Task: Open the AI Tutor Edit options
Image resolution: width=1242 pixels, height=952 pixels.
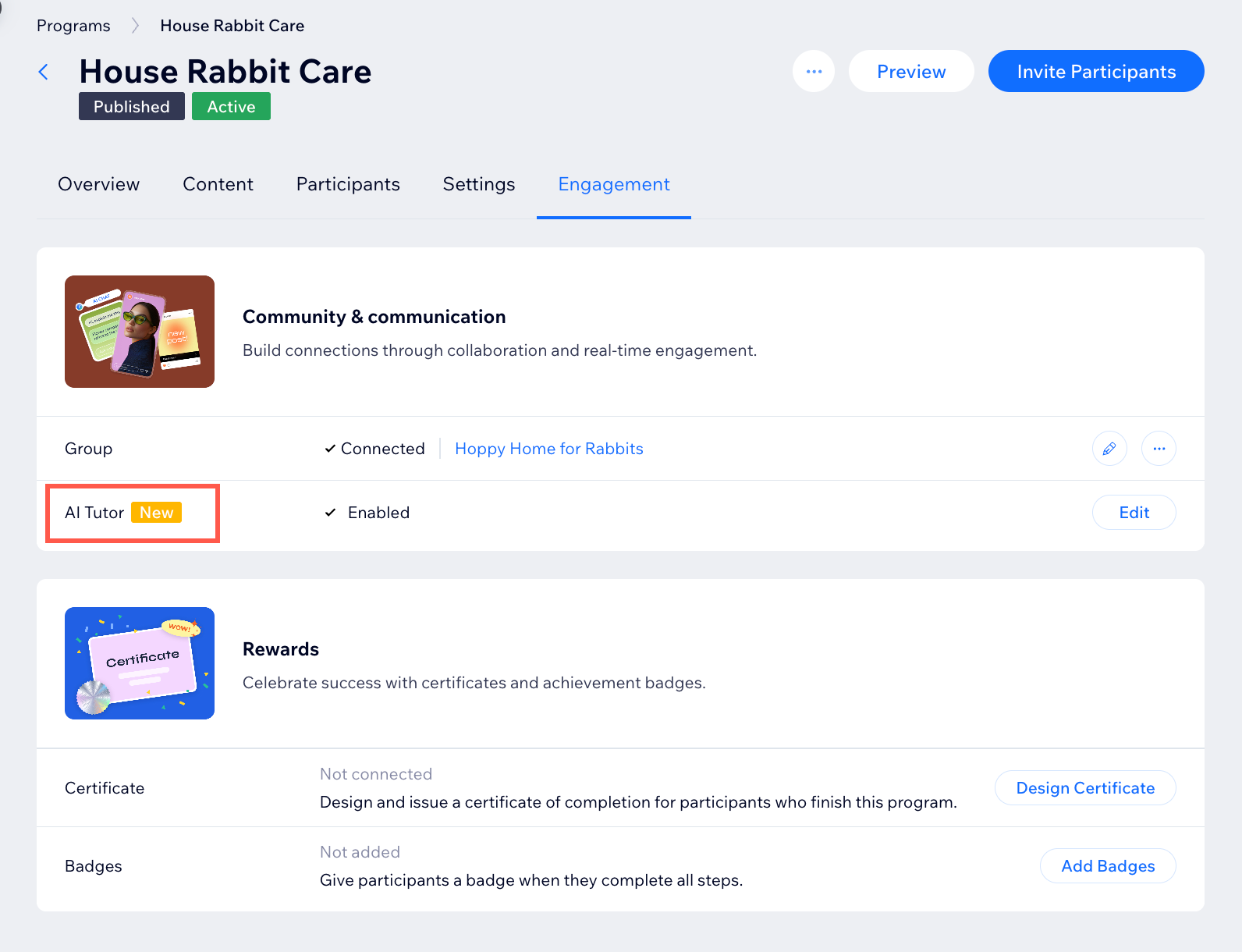Action: pyautogui.click(x=1134, y=512)
